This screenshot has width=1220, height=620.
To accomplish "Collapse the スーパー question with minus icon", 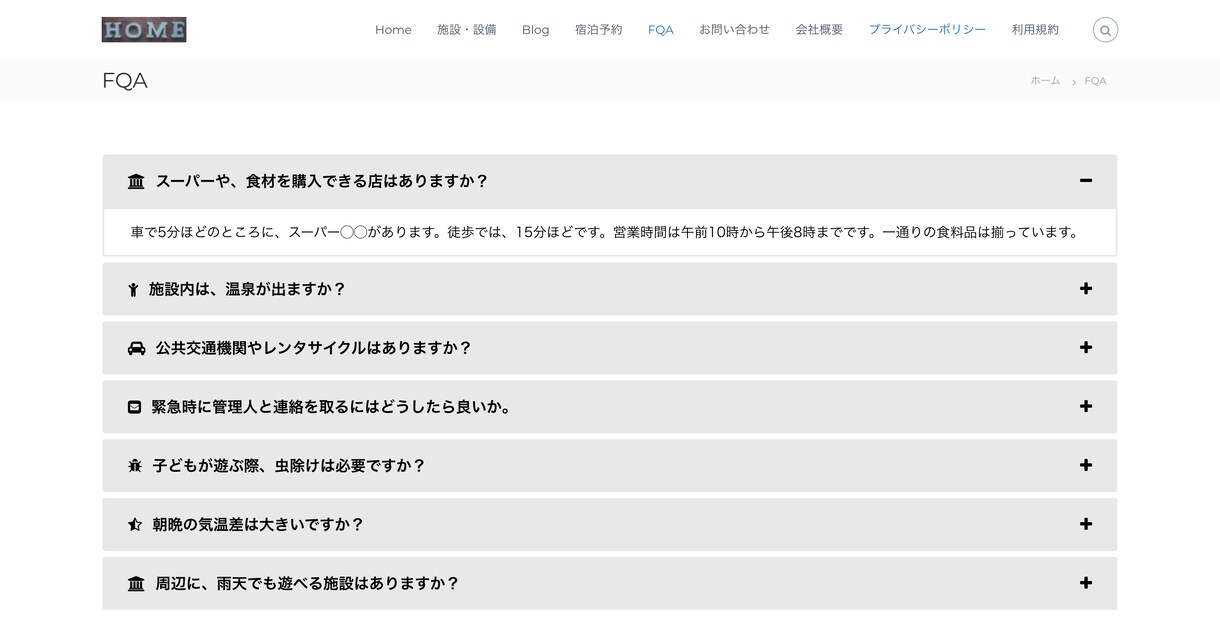I will [x=1086, y=181].
